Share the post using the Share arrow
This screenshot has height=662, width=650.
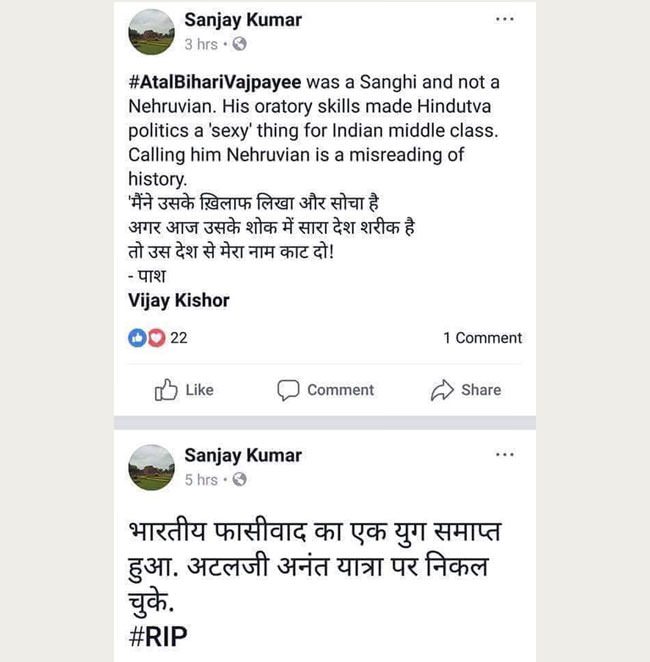point(466,390)
